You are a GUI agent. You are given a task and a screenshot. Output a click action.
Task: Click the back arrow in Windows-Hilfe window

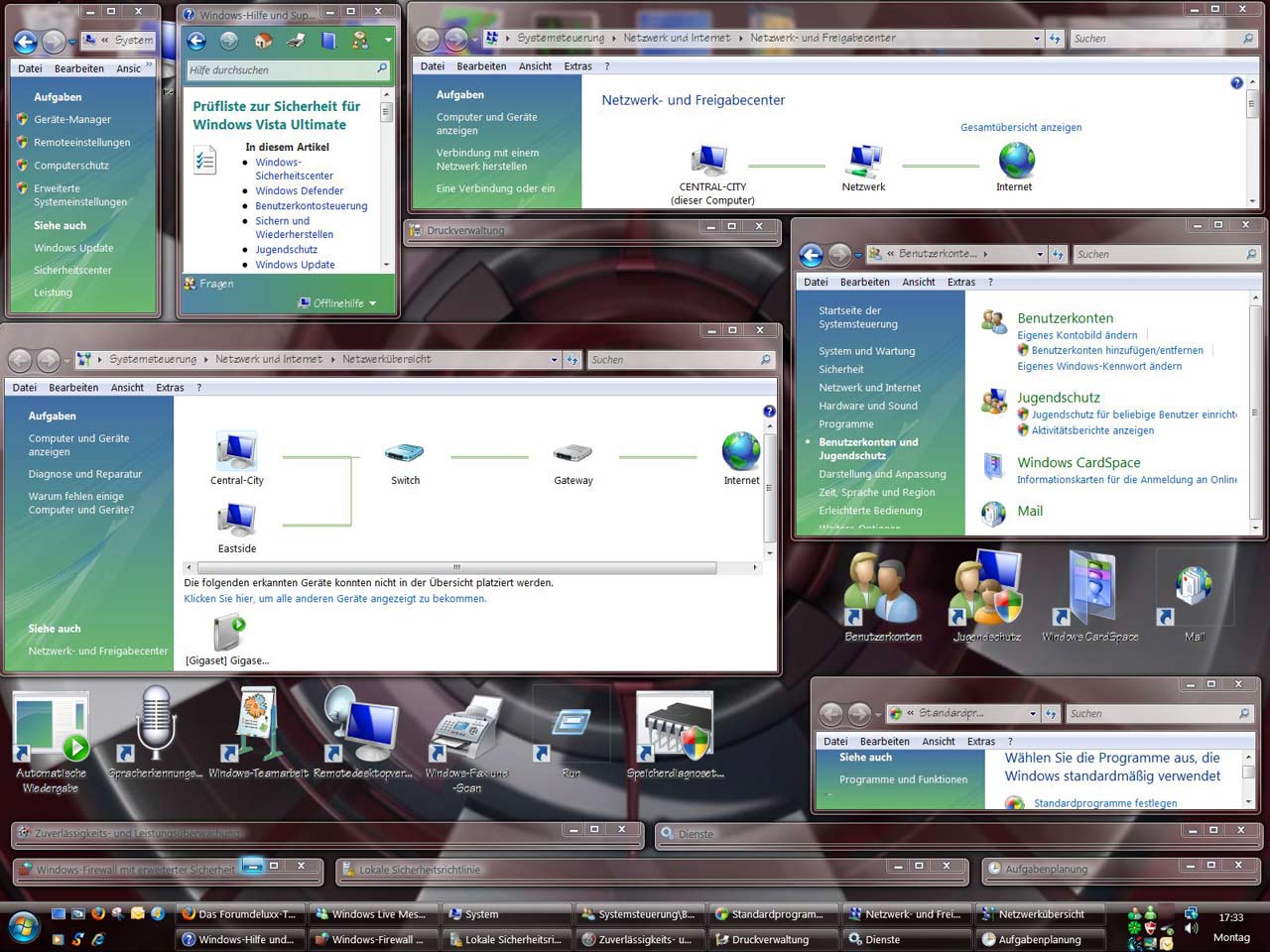pyautogui.click(x=196, y=41)
